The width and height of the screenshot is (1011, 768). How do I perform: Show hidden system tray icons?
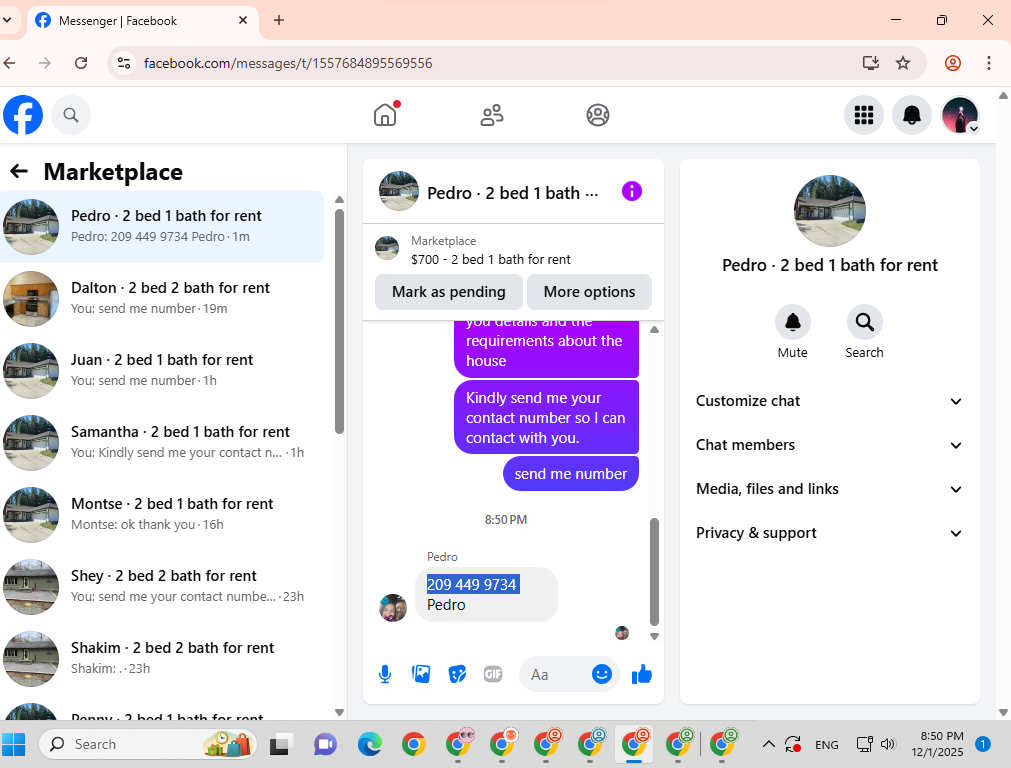(x=769, y=744)
